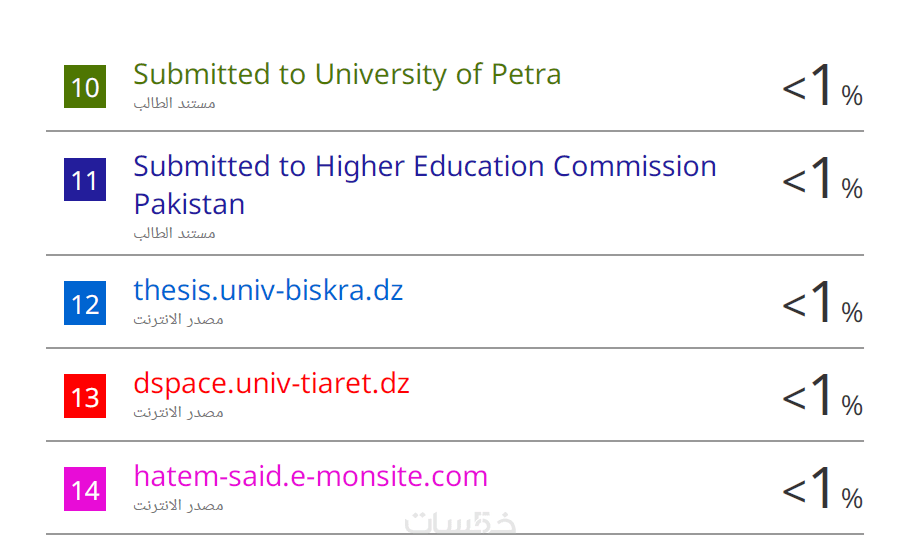Click the <1% value for dspace.univ-tiaret.dz
Screen dimensions: 921x545
click(x=822, y=397)
